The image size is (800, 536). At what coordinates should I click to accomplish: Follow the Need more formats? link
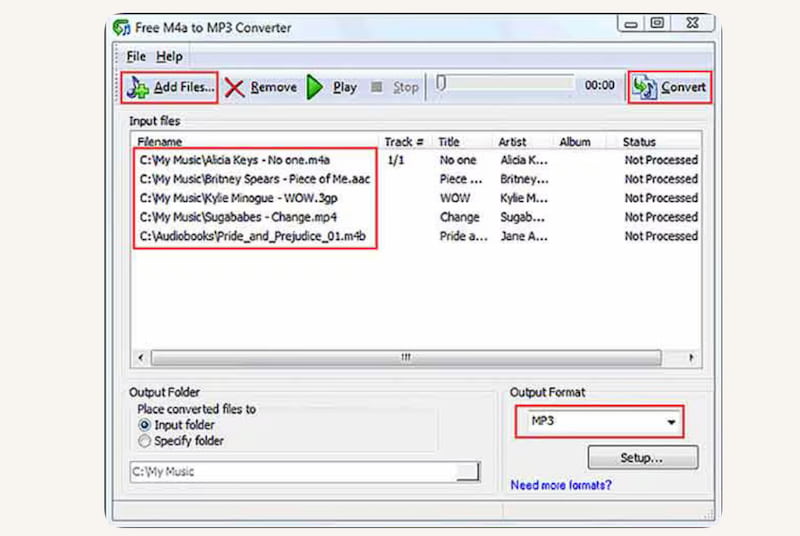point(561,485)
